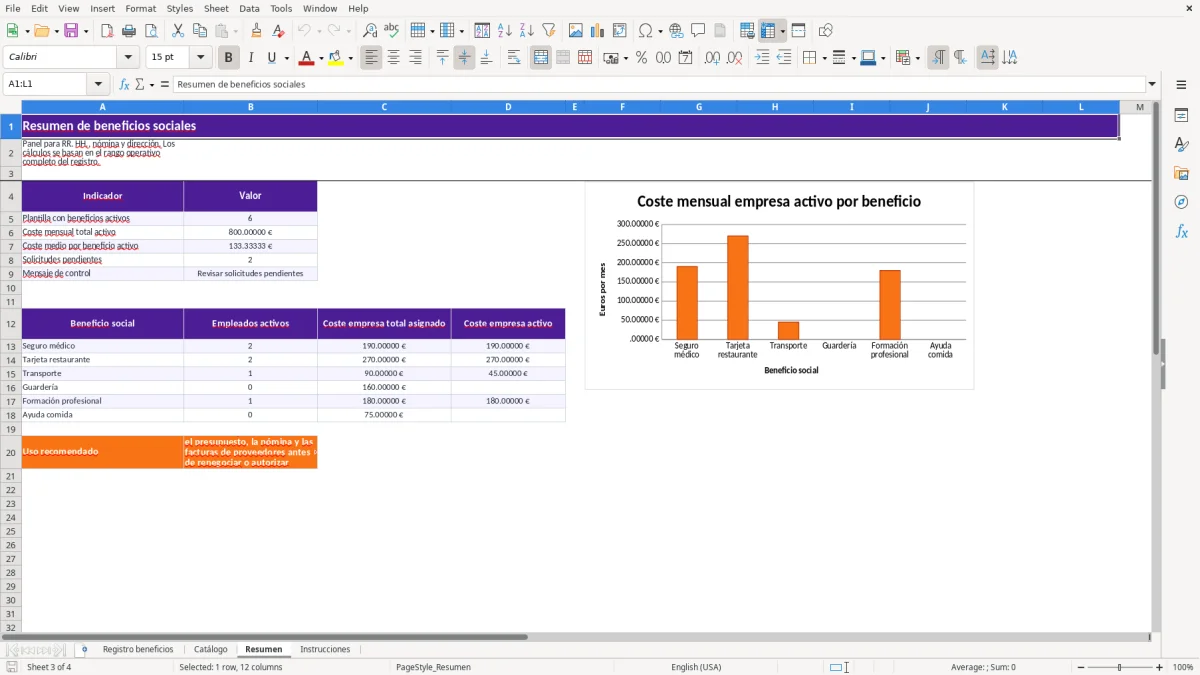
Task: Insert special character omega icon
Action: point(645,31)
